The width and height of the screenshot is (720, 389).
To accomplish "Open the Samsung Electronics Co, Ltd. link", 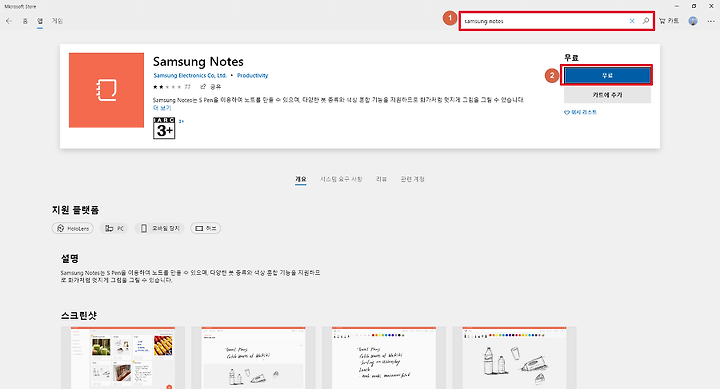I will [190, 75].
